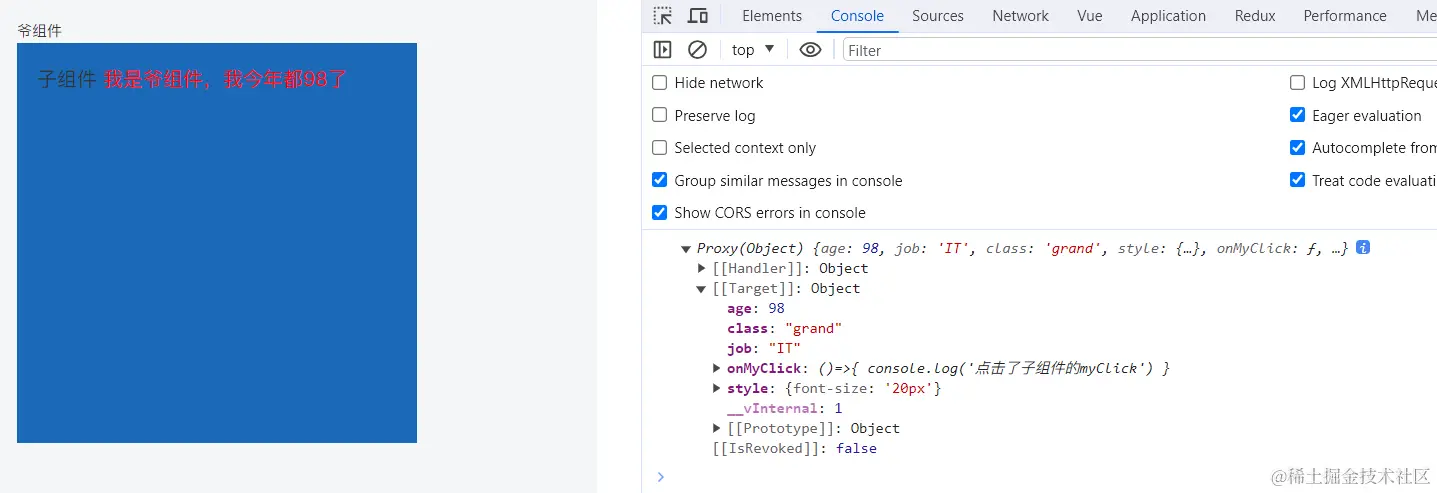Select the age: 98 property row
1437x493 pixels.
[756, 308]
